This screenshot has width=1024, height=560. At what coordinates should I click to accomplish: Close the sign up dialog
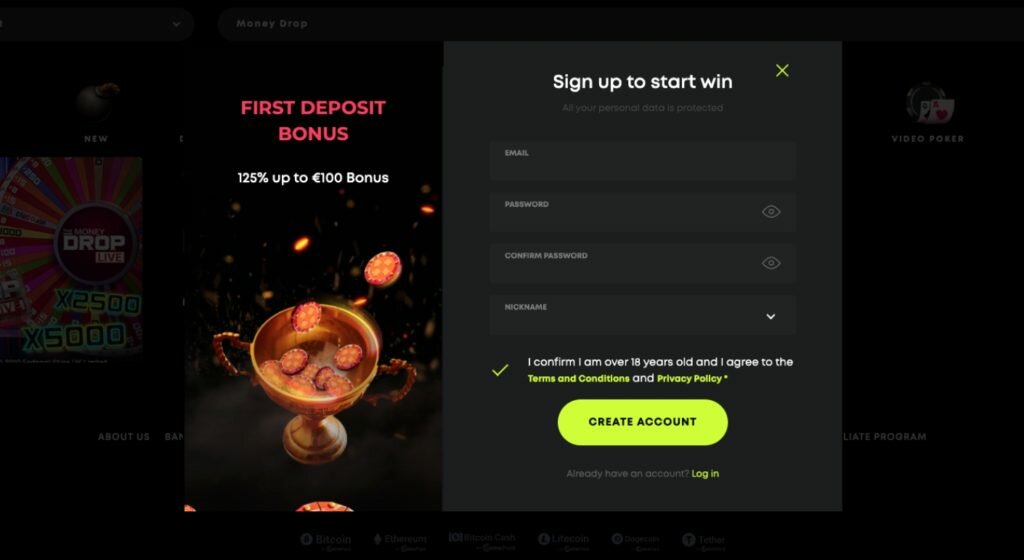[x=782, y=70]
